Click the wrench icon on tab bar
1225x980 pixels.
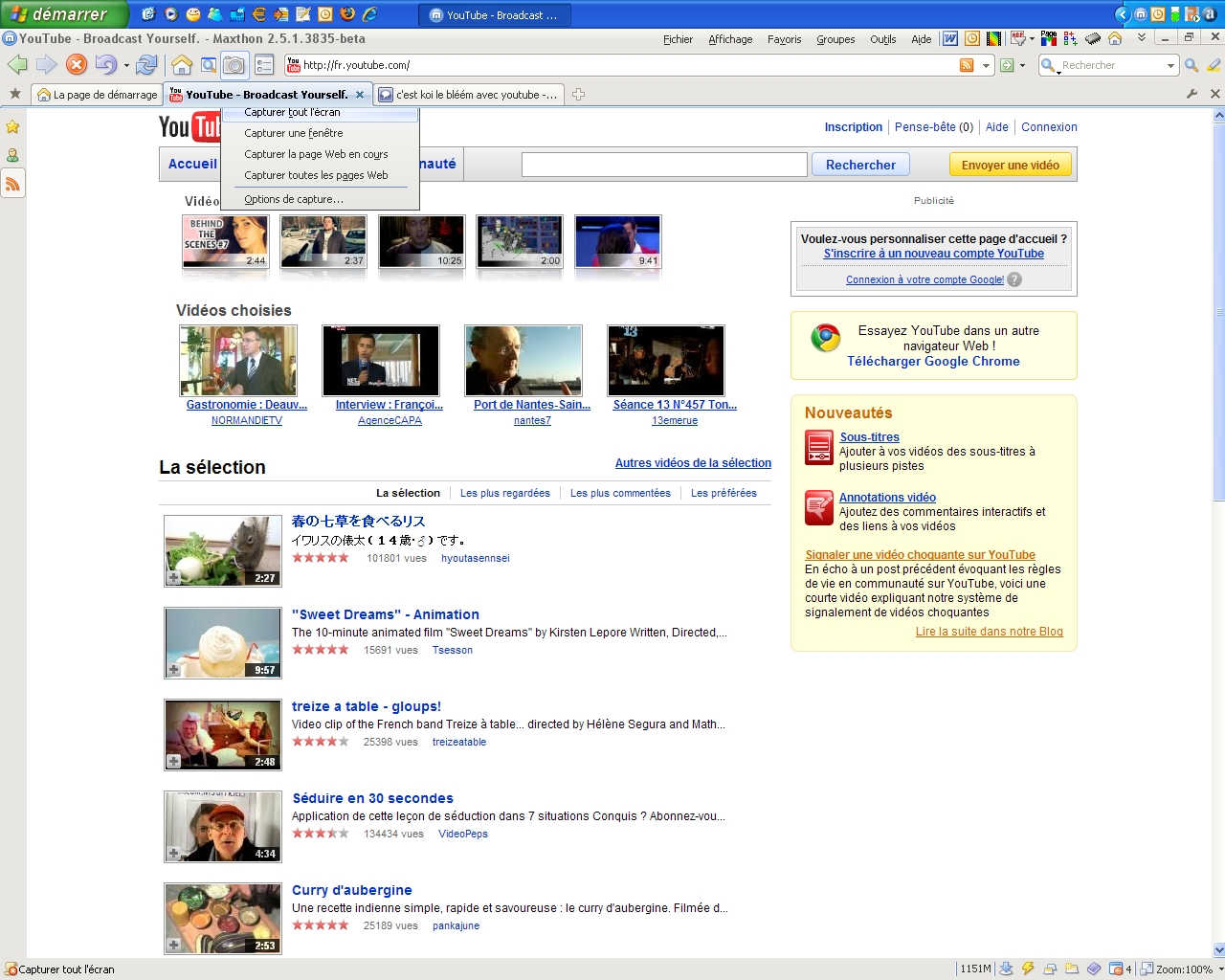click(1192, 94)
